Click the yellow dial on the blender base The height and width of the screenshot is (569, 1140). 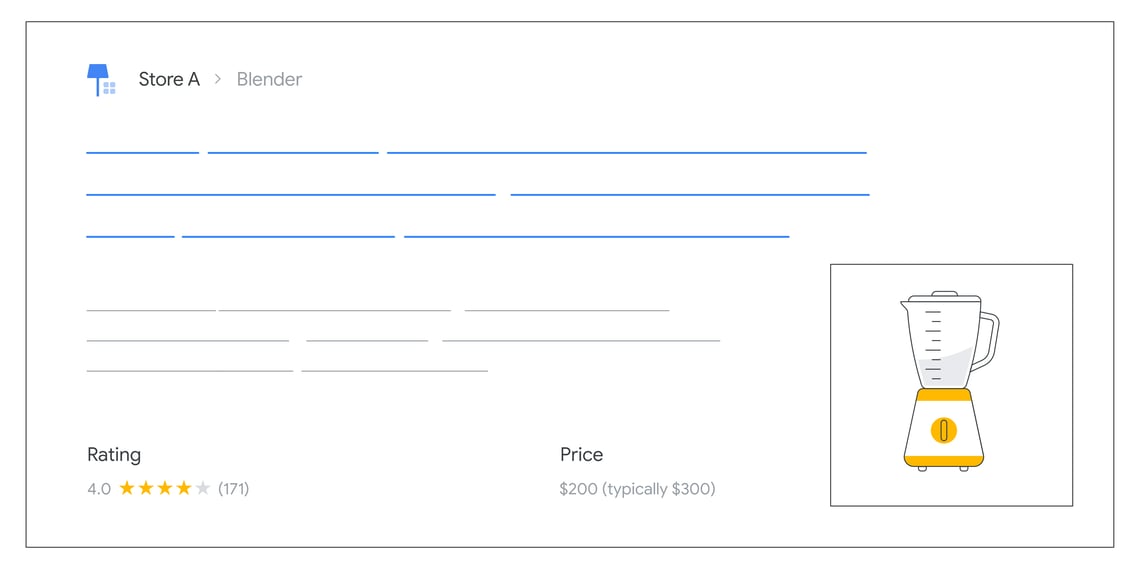944,430
